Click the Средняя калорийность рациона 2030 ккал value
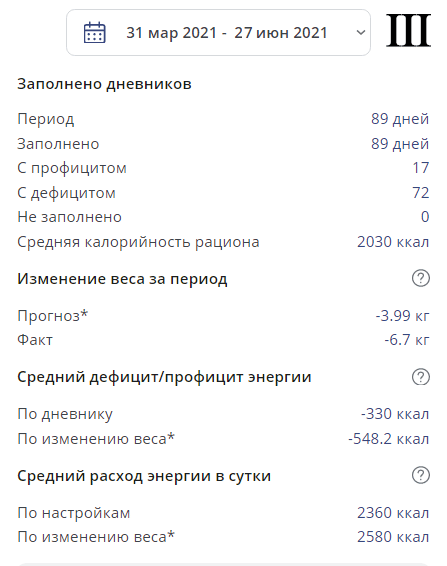 coord(393,242)
